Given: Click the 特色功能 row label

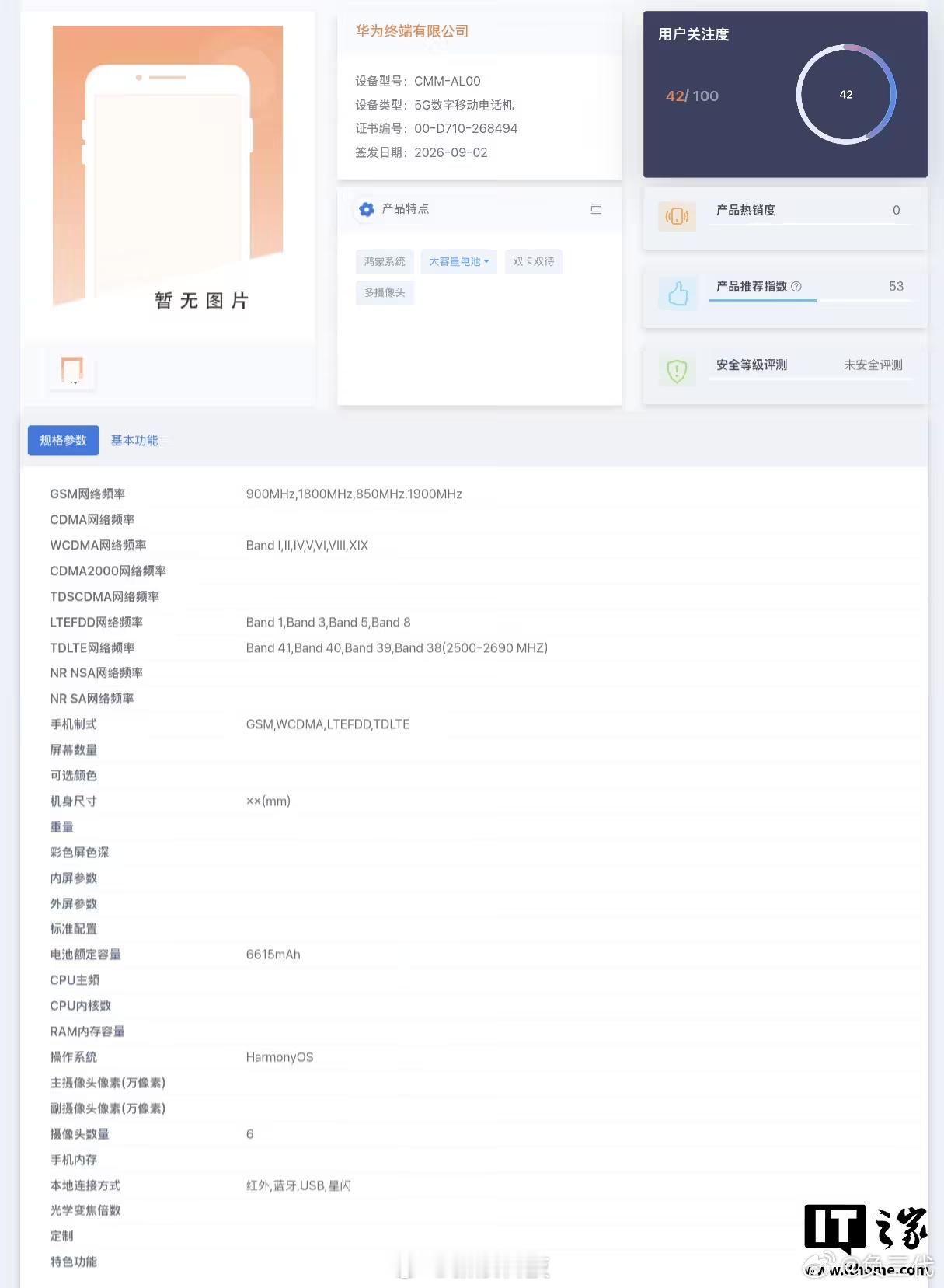Looking at the screenshot, I should click(73, 1261).
